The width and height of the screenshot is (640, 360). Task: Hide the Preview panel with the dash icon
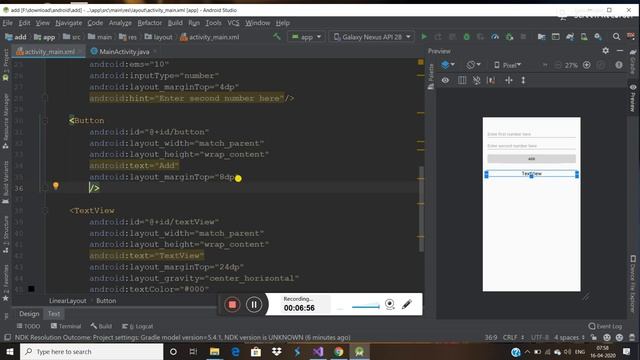[620, 51]
